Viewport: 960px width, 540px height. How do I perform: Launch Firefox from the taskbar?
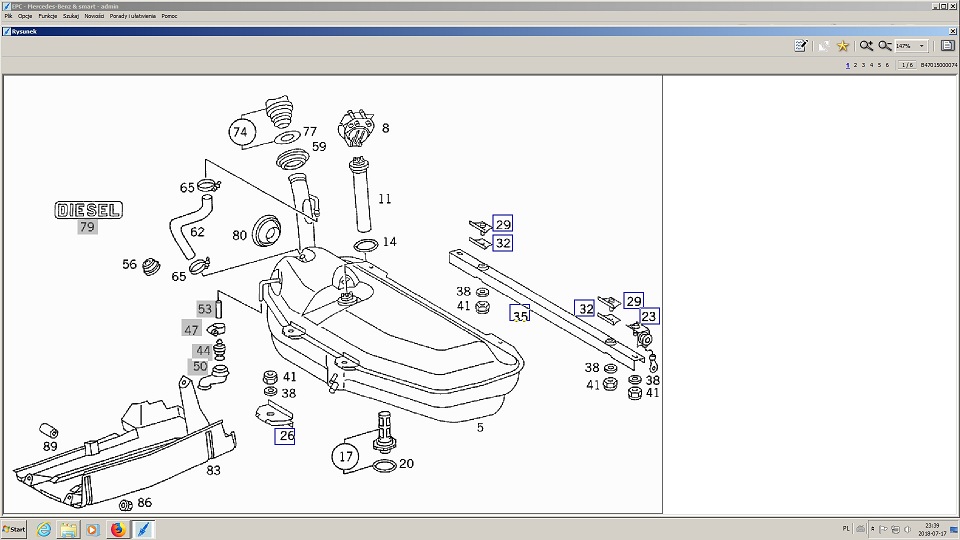tap(118, 529)
